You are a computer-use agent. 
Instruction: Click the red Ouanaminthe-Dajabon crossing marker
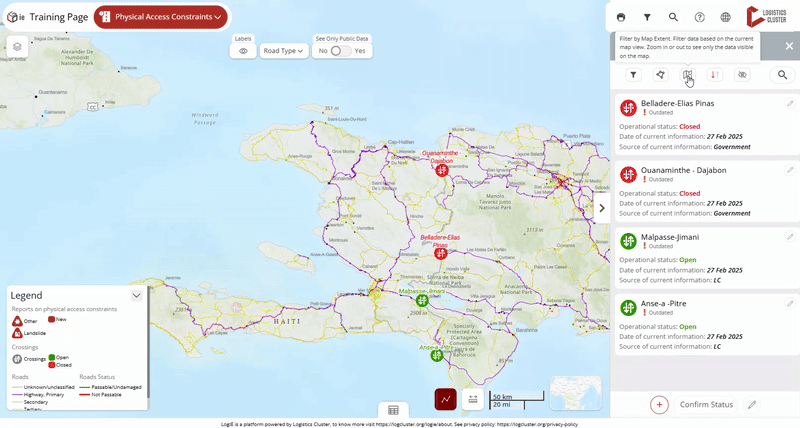[x=442, y=170]
